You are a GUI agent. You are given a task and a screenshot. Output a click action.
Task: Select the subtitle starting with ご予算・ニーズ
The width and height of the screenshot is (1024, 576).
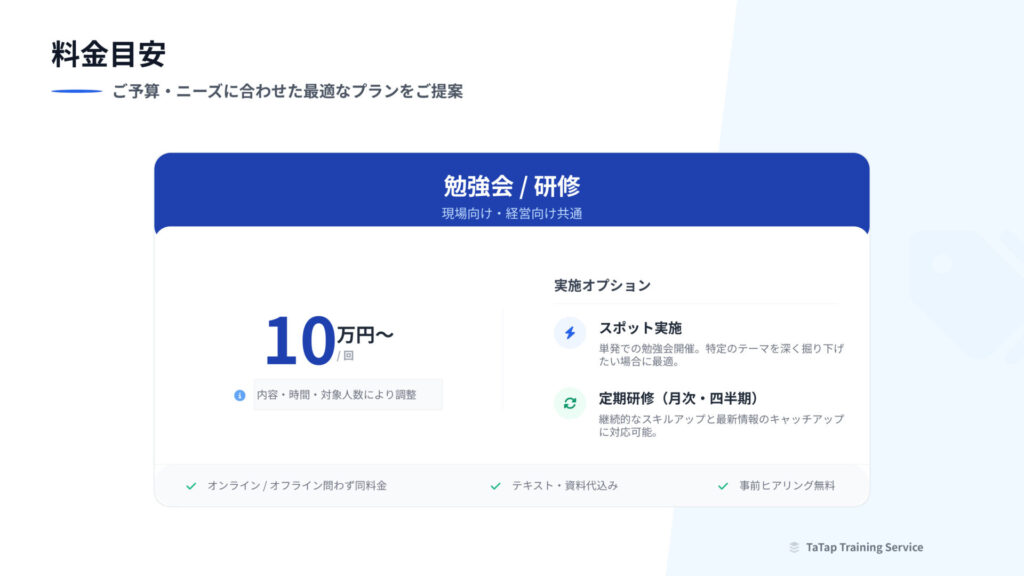point(287,91)
